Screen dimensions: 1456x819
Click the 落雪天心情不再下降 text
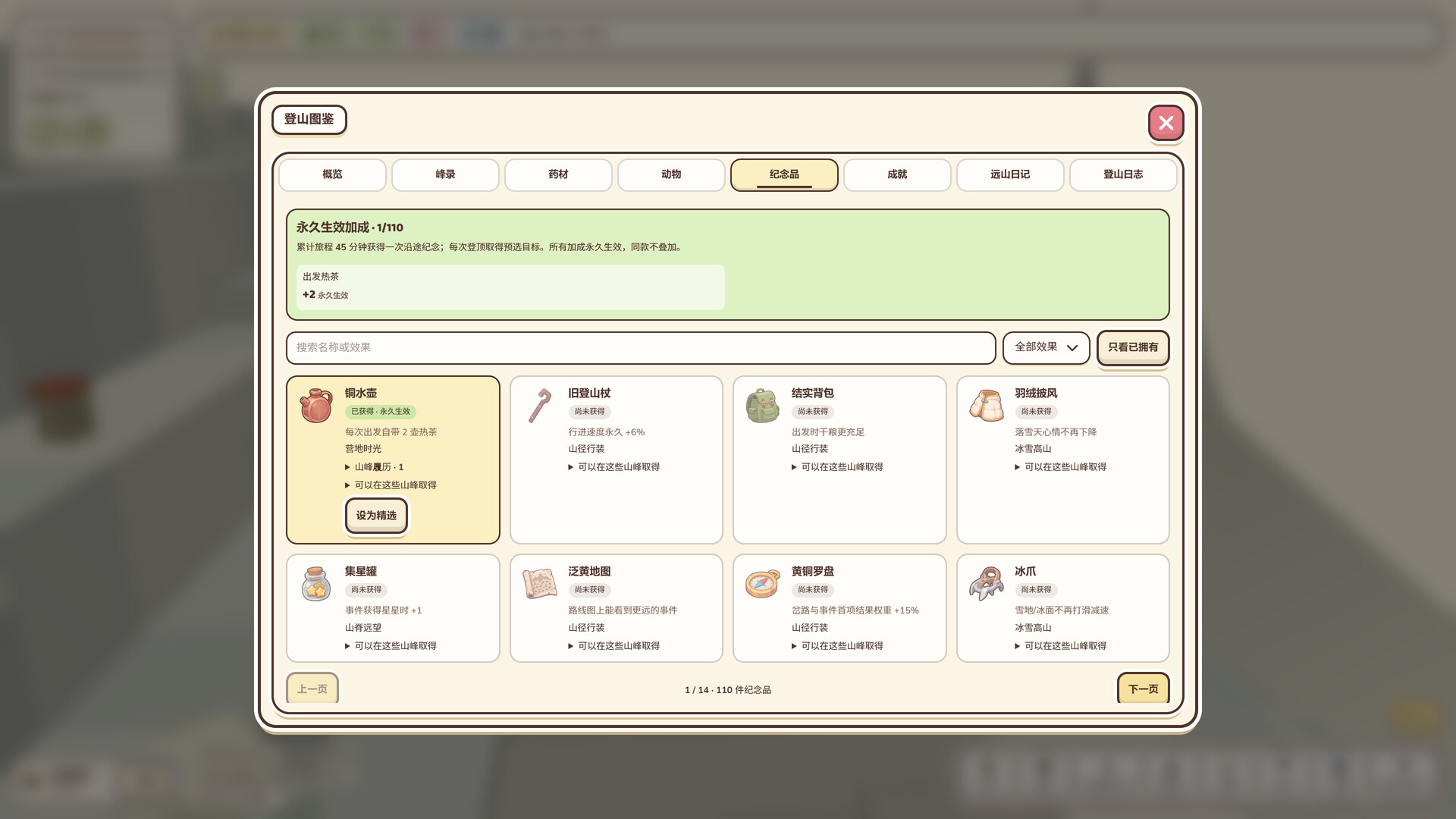coord(1056,432)
